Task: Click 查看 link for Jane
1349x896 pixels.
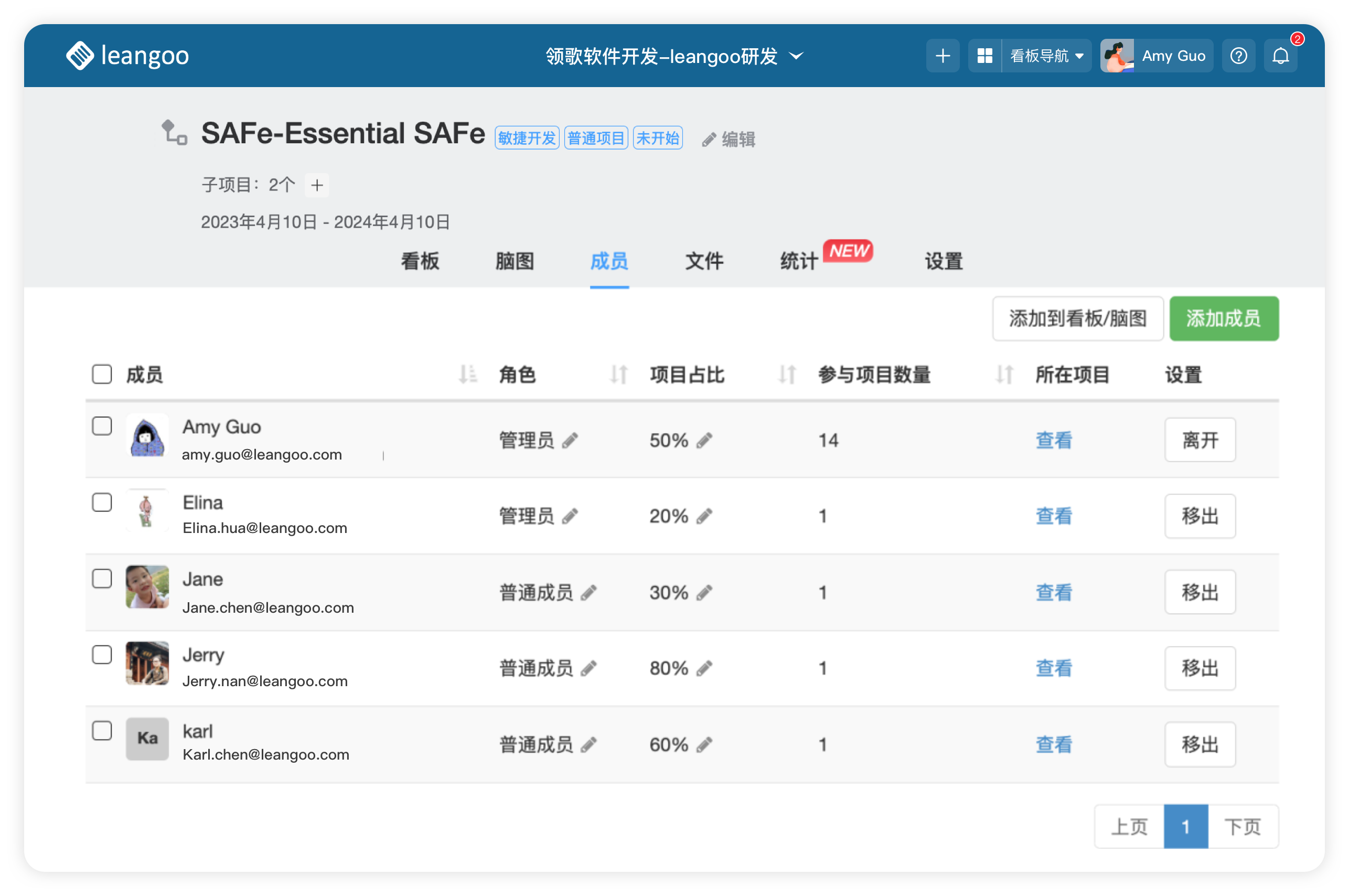Action: coord(1054,593)
